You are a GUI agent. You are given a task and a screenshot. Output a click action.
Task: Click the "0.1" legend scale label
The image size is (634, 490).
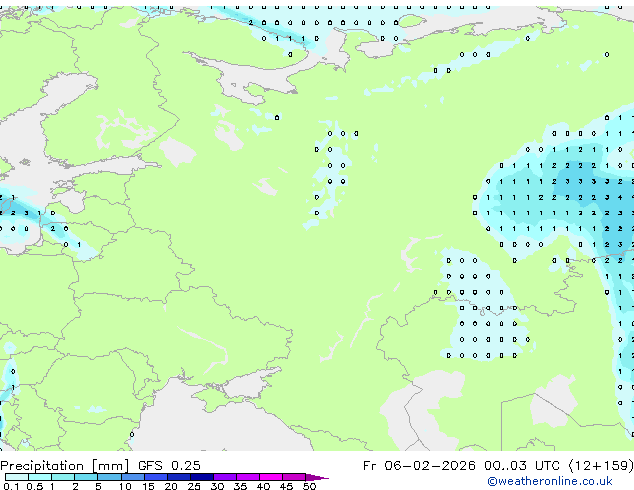pyautogui.click(x=11, y=486)
